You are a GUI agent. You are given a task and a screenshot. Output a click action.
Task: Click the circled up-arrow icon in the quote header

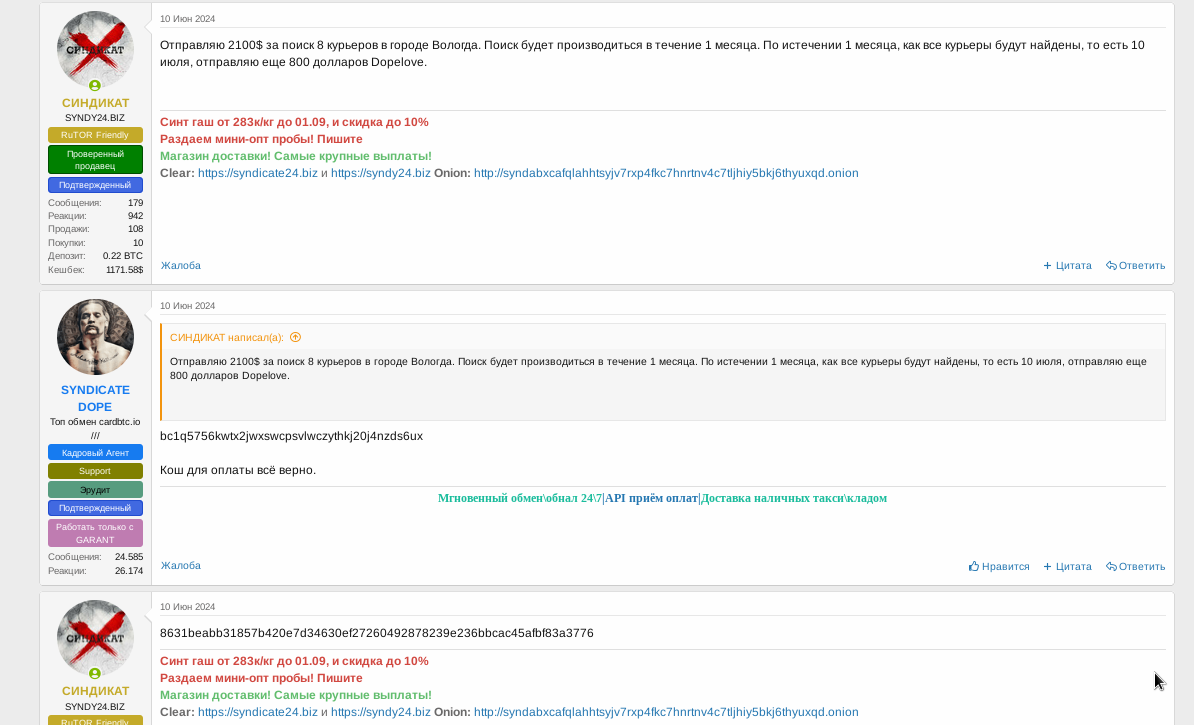coord(295,338)
